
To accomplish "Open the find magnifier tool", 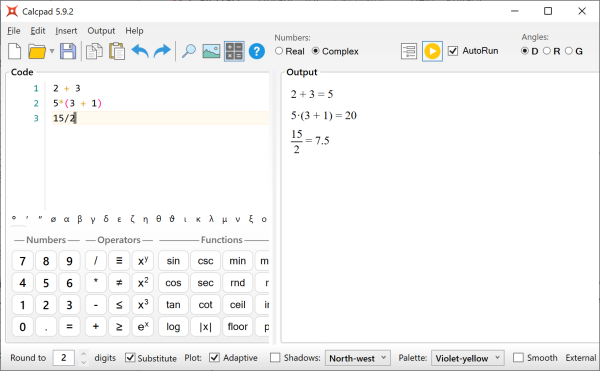I will (x=189, y=51).
